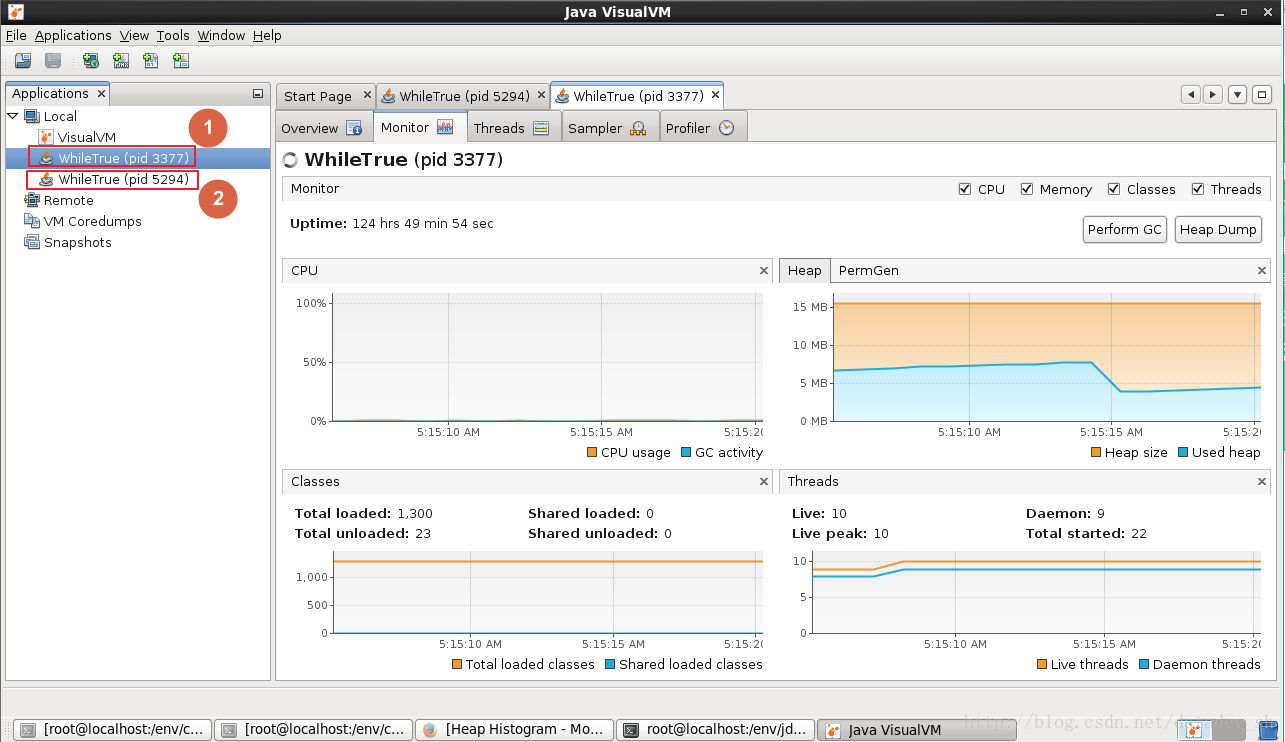Click the Add JMX Connection toolbar icon
This screenshot has width=1285, height=742.
121,60
